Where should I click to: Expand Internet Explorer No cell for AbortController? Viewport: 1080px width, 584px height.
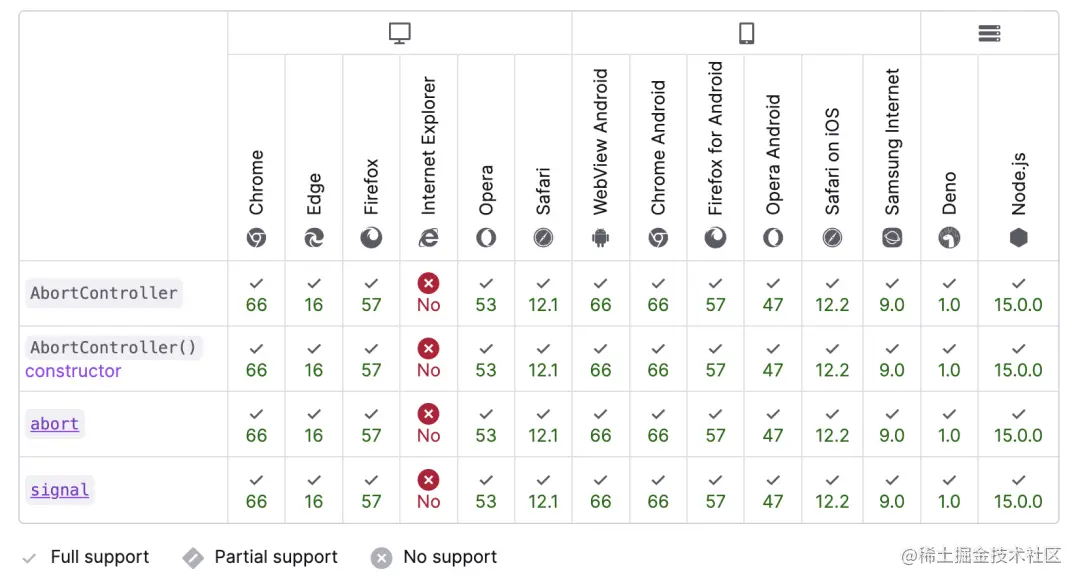point(429,294)
